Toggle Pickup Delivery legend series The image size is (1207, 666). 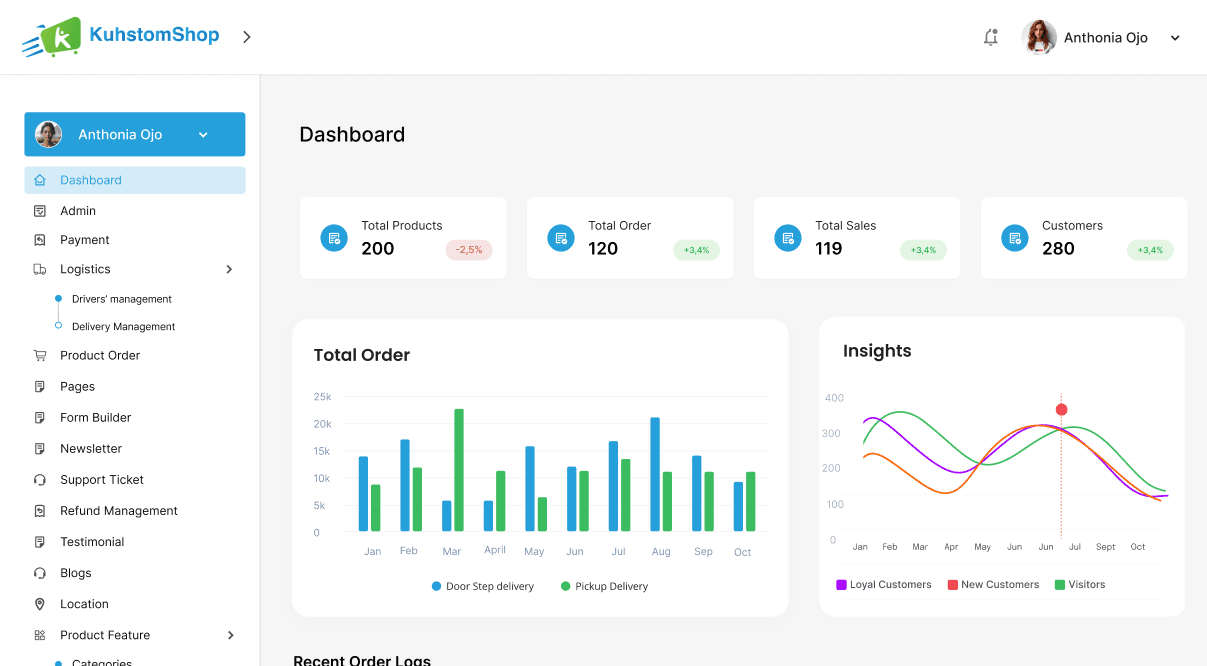pyautogui.click(x=604, y=586)
